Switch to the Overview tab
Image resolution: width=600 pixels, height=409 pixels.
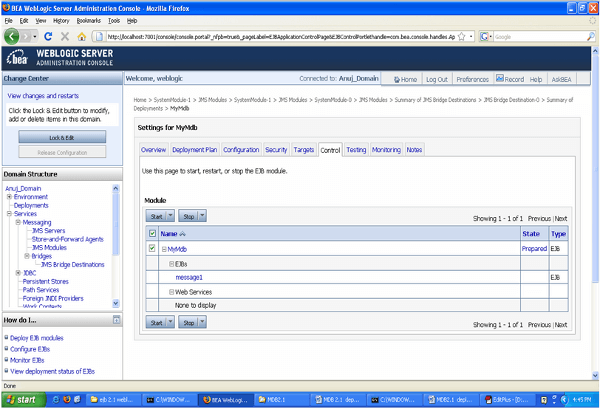(153, 150)
